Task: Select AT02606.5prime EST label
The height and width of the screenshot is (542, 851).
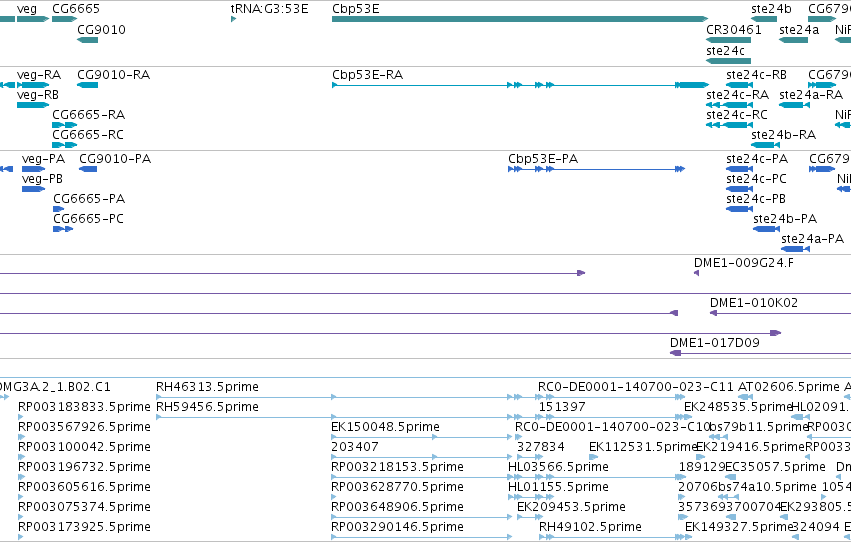Action: coord(789,387)
